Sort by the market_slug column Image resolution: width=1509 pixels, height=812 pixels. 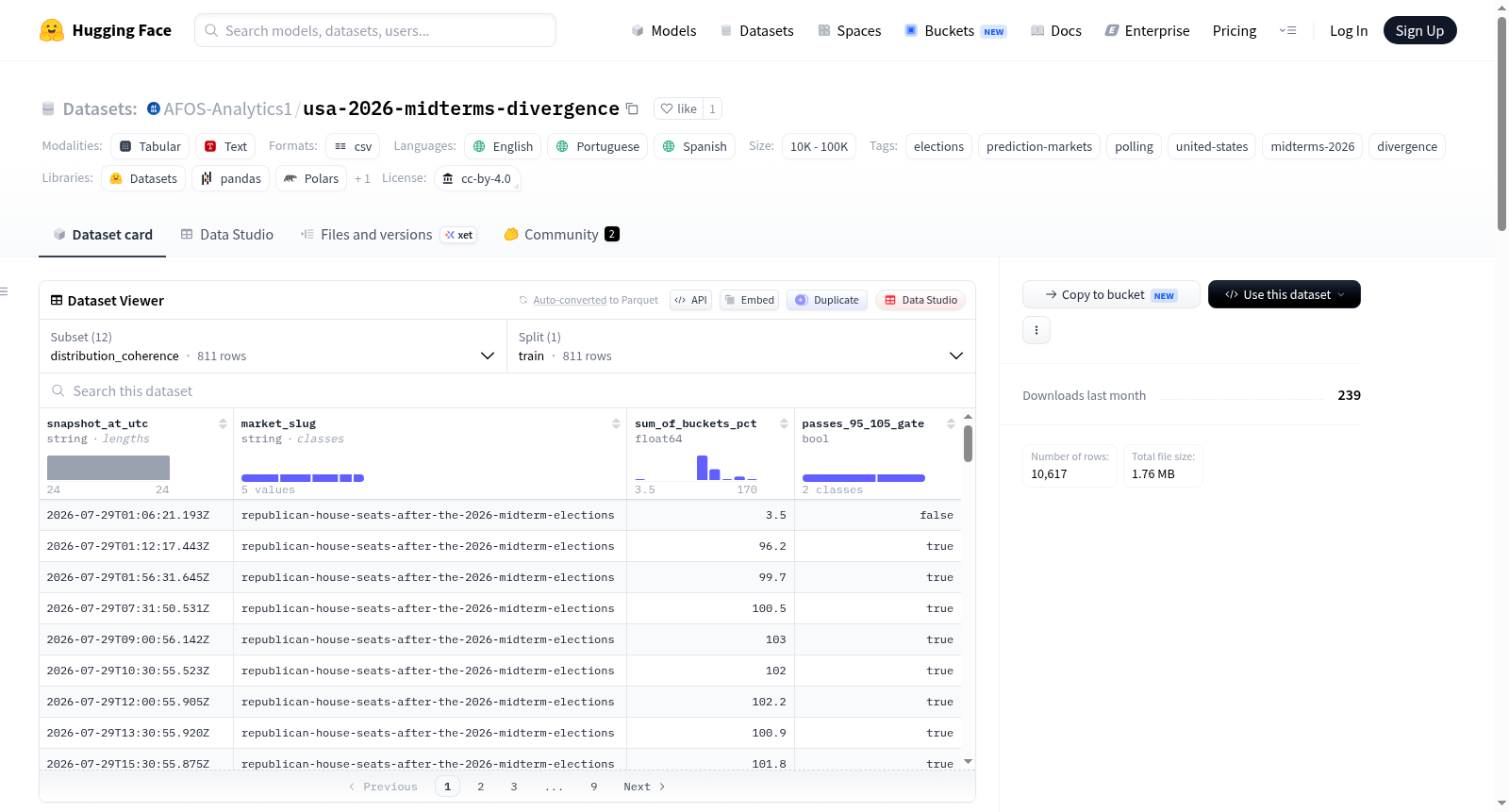(x=616, y=423)
